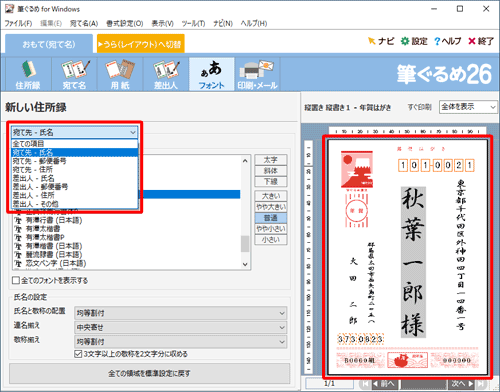Select the フォント font toolbar icon
This screenshot has width=500, height=392.
click(x=212, y=74)
